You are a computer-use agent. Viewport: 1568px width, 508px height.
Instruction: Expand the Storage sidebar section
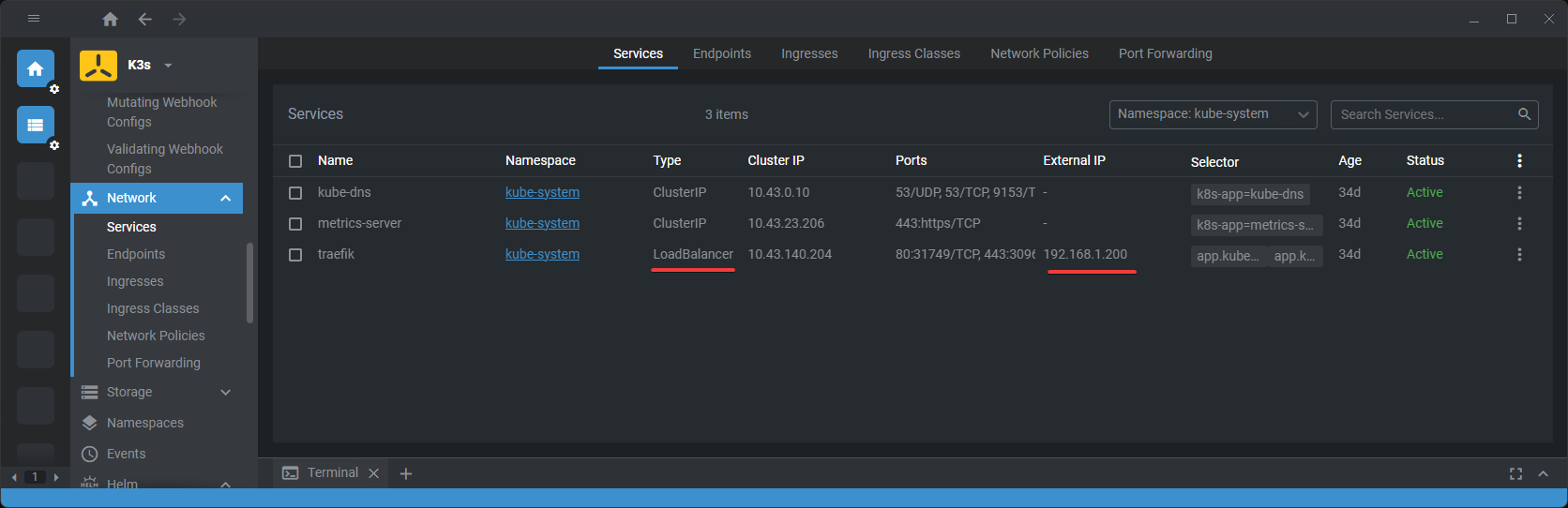[x=225, y=392]
